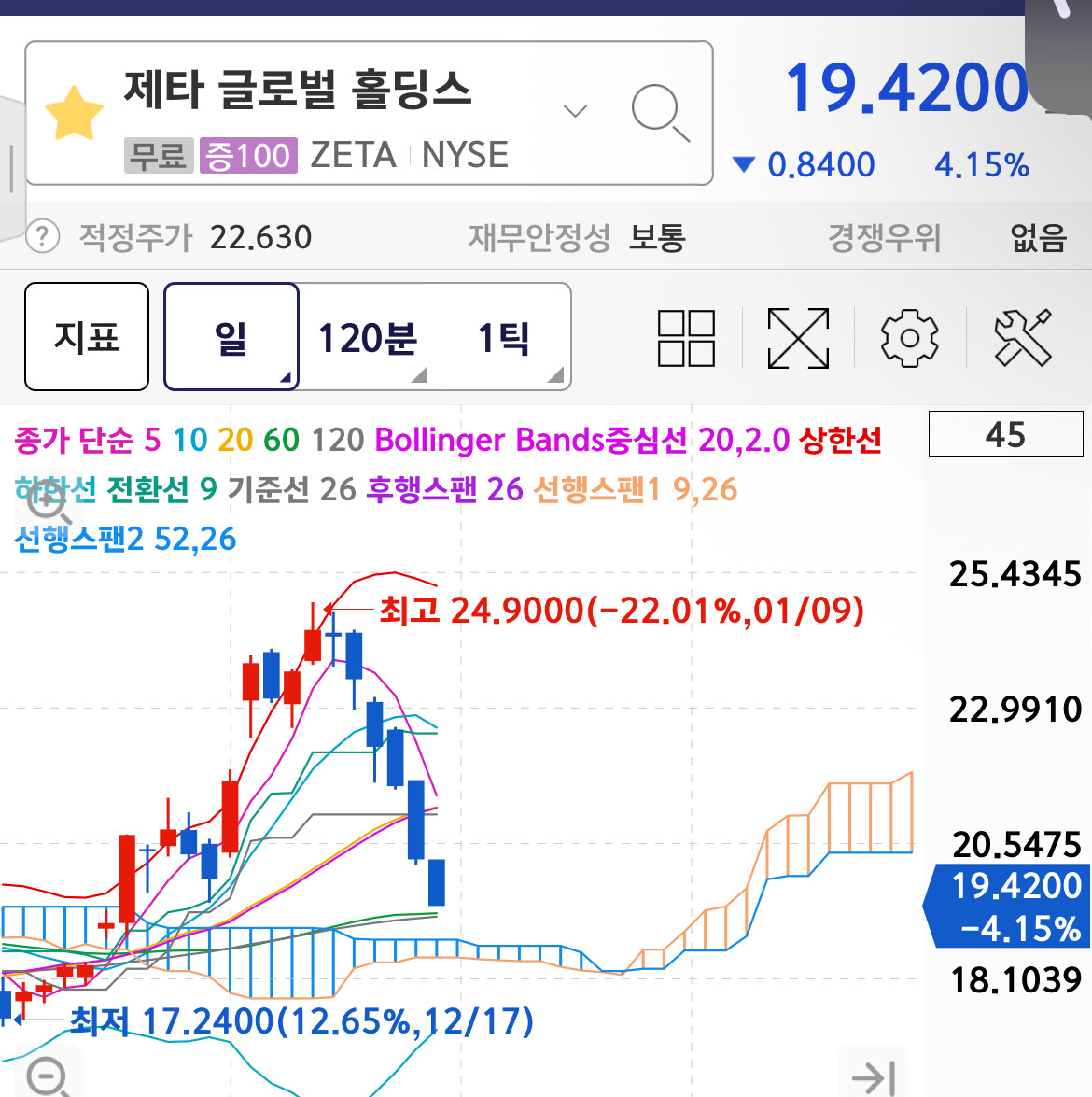
Task: Click the 상한선 legend label
Action: pyautogui.click(x=839, y=440)
